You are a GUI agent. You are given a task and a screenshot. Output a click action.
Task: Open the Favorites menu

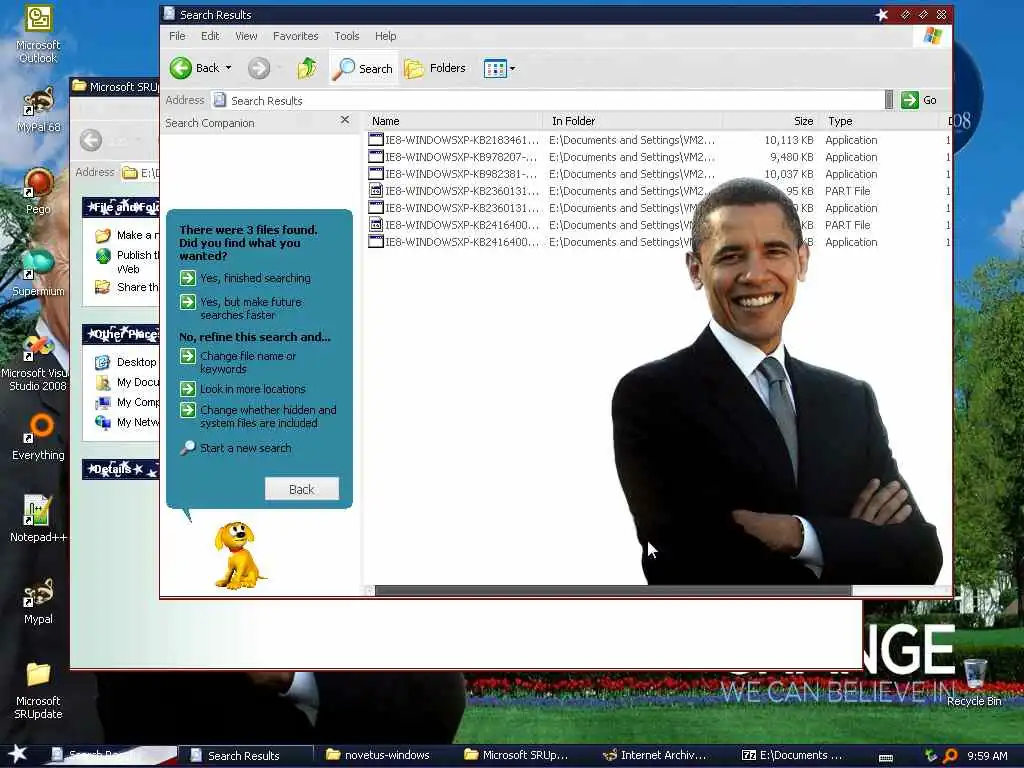coord(295,36)
